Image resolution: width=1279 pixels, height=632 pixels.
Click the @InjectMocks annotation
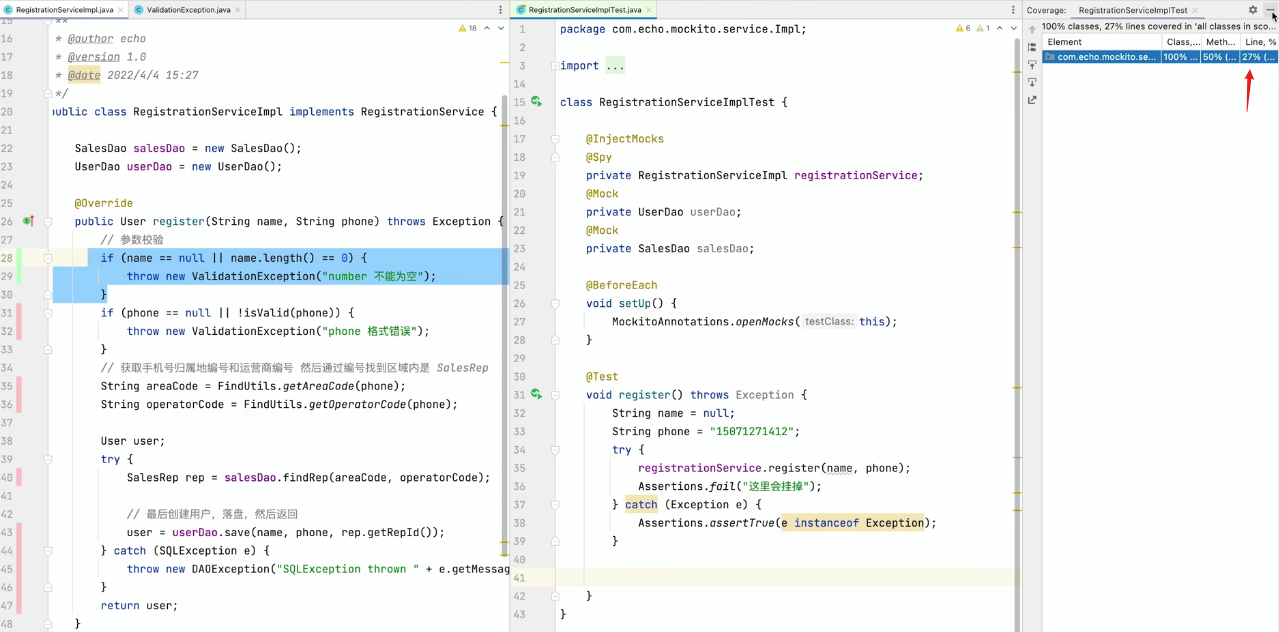[625, 139]
